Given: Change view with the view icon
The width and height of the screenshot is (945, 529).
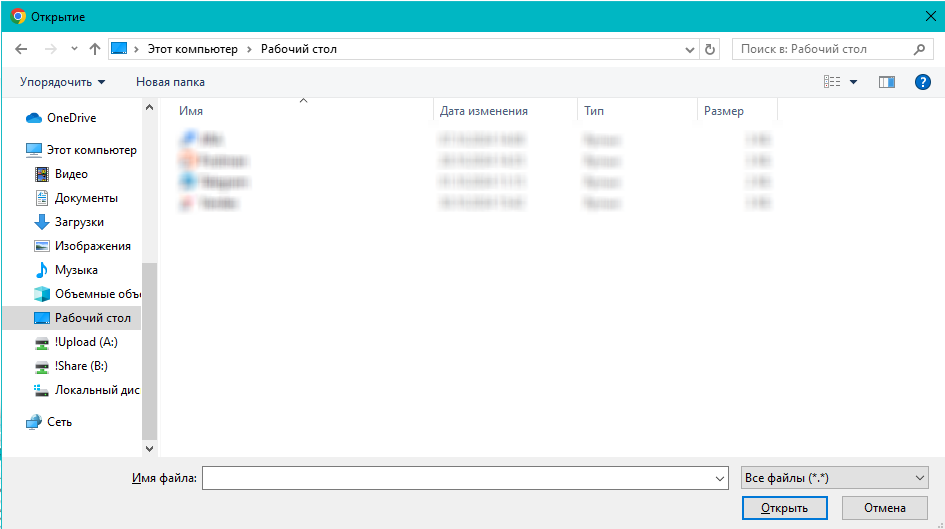Looking at the screenshot, I should pos(832,82).
